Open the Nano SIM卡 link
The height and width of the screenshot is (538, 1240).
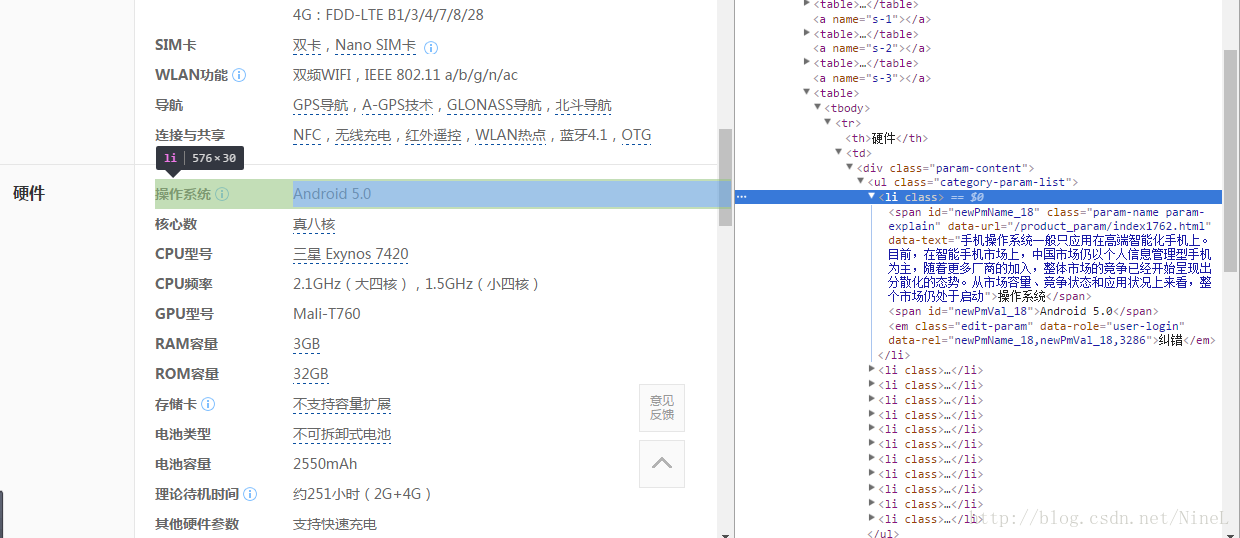tap(376, 45)
